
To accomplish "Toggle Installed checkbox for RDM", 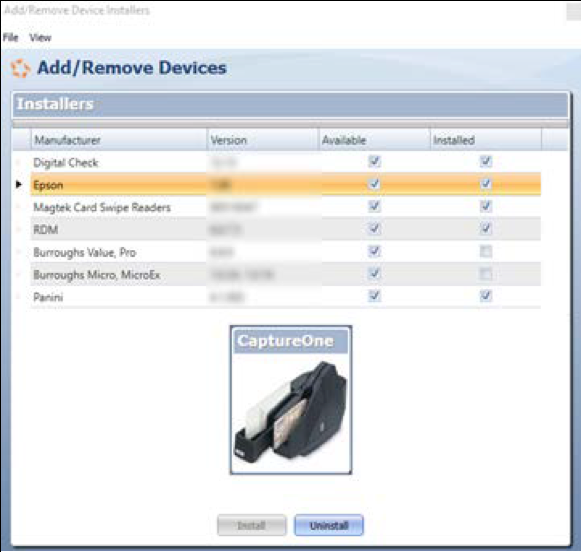I will (486, 229).
